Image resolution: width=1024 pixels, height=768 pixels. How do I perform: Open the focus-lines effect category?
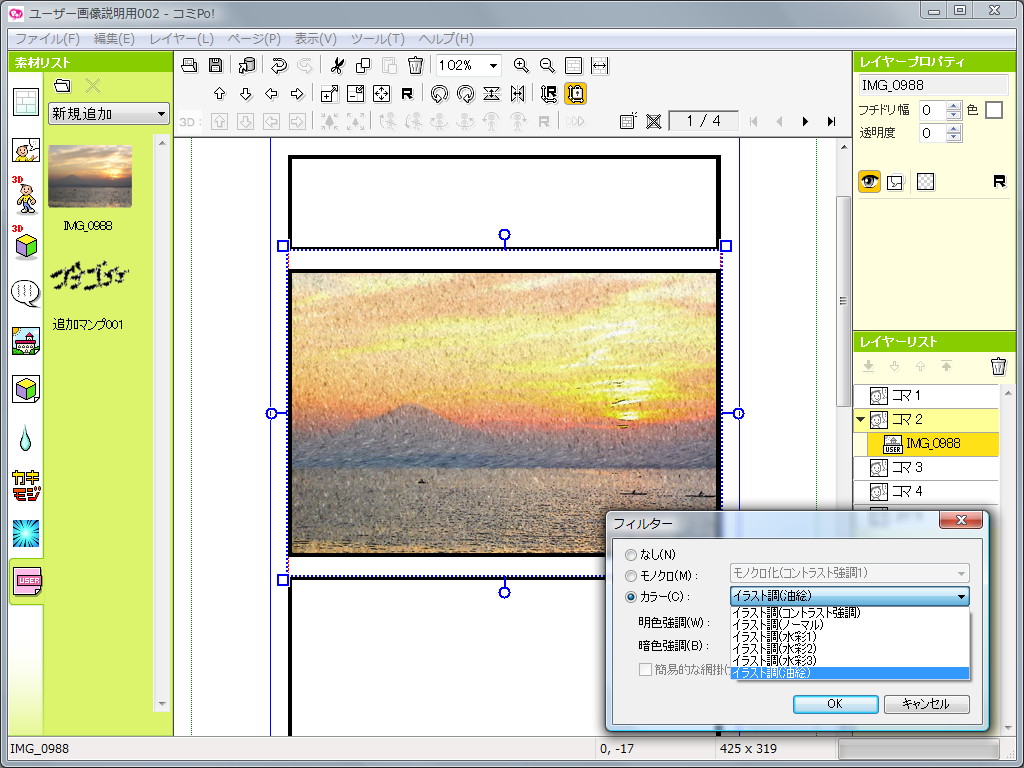[x=26, y=534]
